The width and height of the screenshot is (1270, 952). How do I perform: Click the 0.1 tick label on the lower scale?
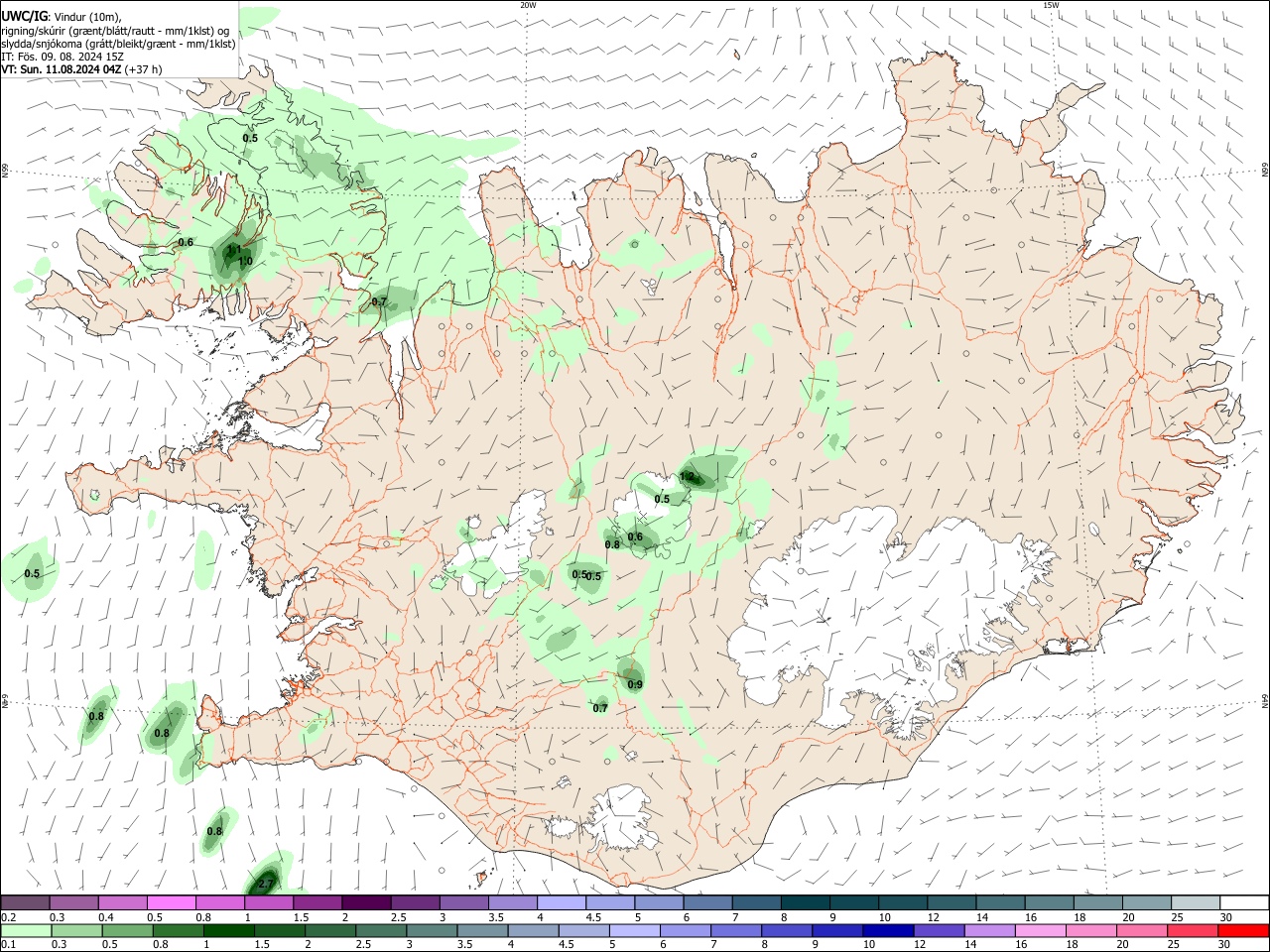9,945
